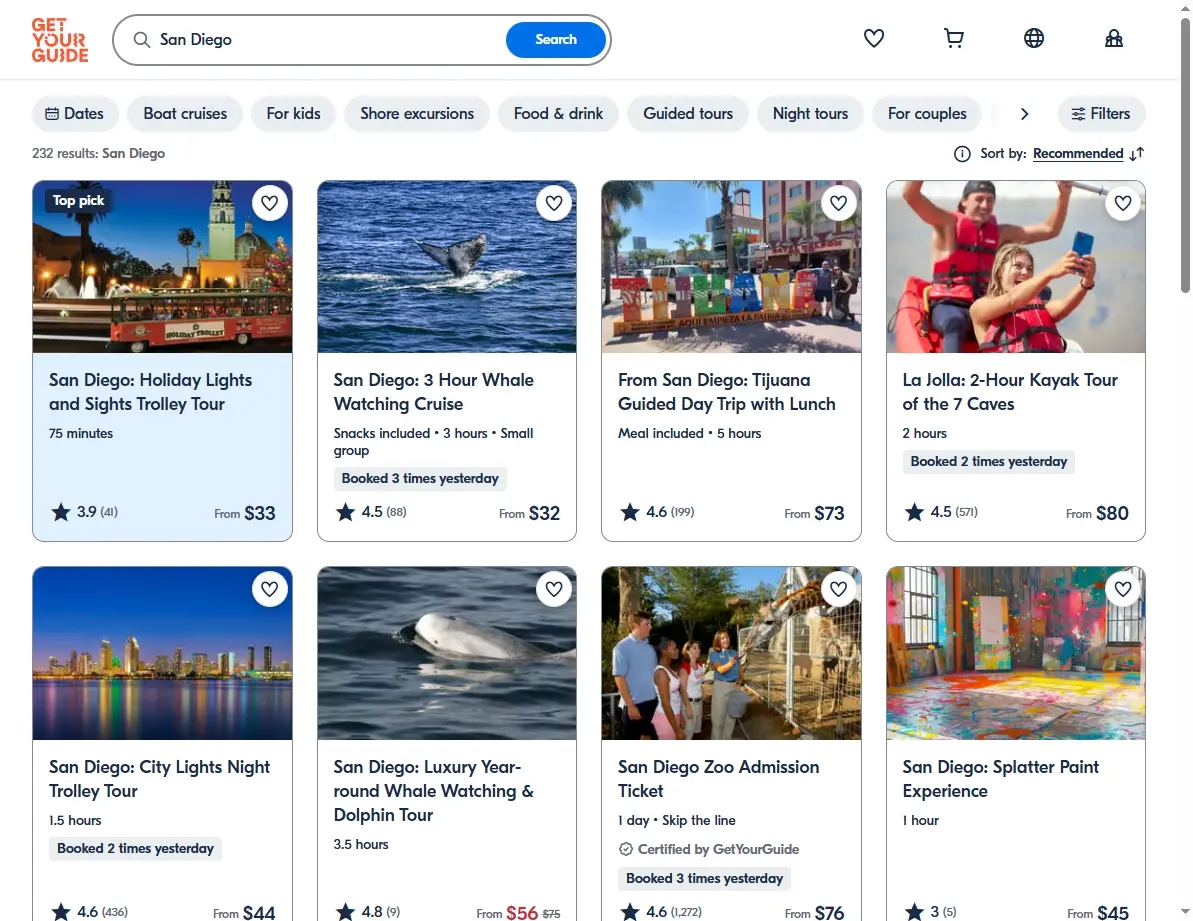Open Luxury Year-round Whale Watching title

(434, 790)
